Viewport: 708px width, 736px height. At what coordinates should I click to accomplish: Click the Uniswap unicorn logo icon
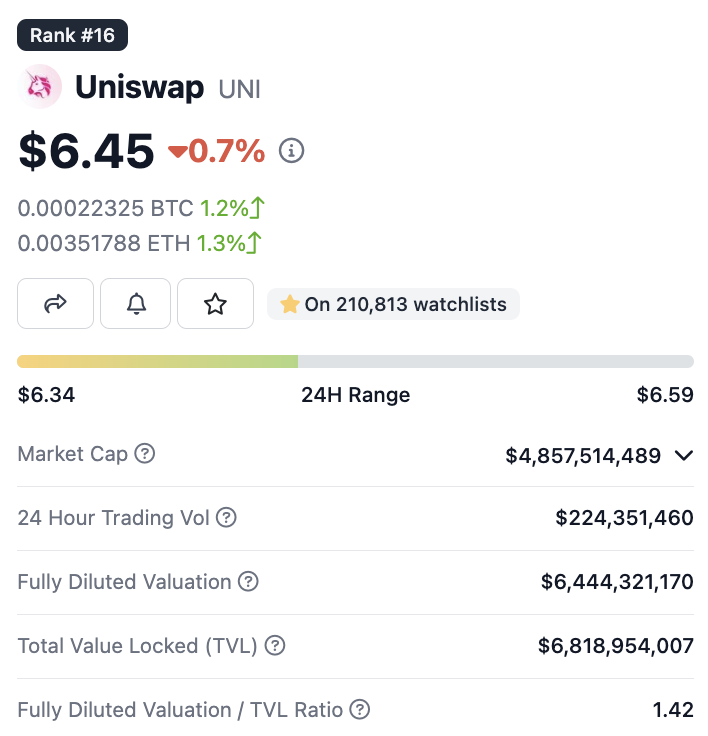pos(40,87)
